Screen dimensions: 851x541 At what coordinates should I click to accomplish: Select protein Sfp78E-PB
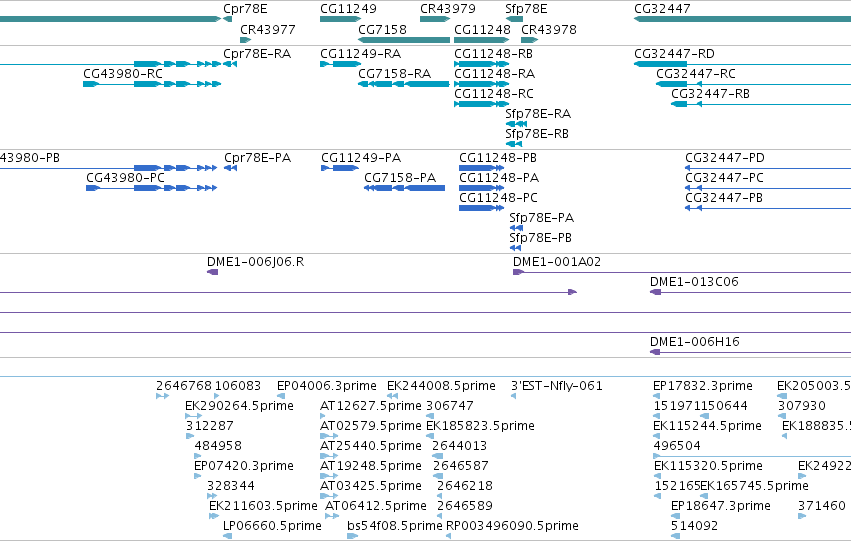[x=540, y=238]
